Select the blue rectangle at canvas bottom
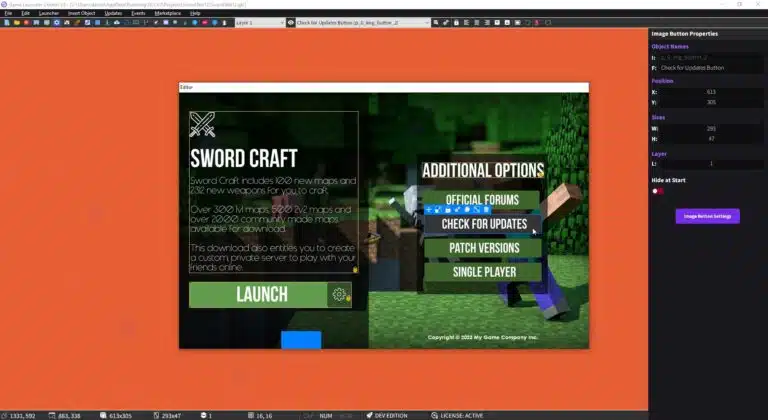Image resolution: width=768 pixels, height=420 pixels. tap(301, 340)
